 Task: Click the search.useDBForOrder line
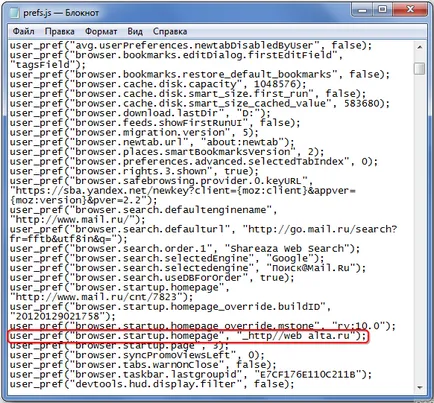pos(152,277)
